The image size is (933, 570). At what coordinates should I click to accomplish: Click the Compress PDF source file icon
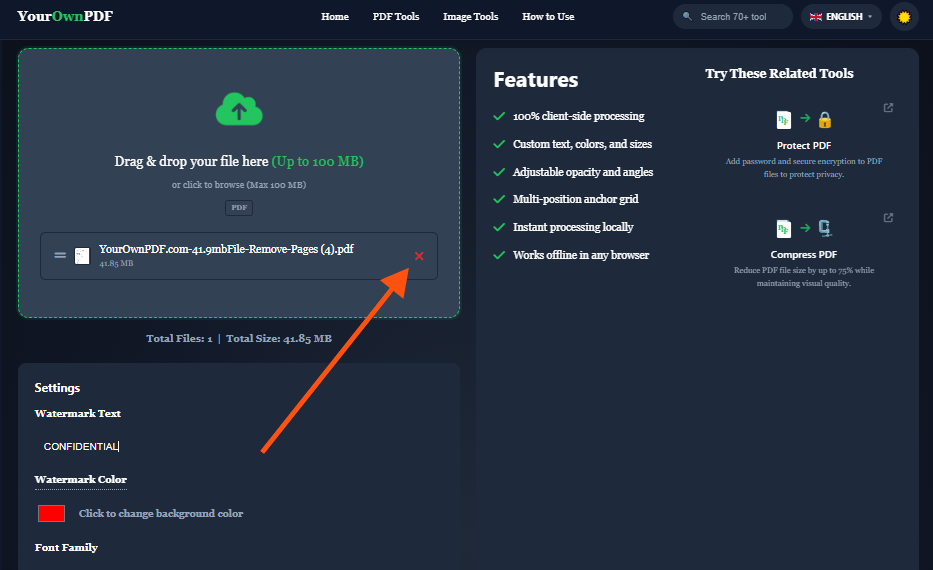click(x=784, y=228)
